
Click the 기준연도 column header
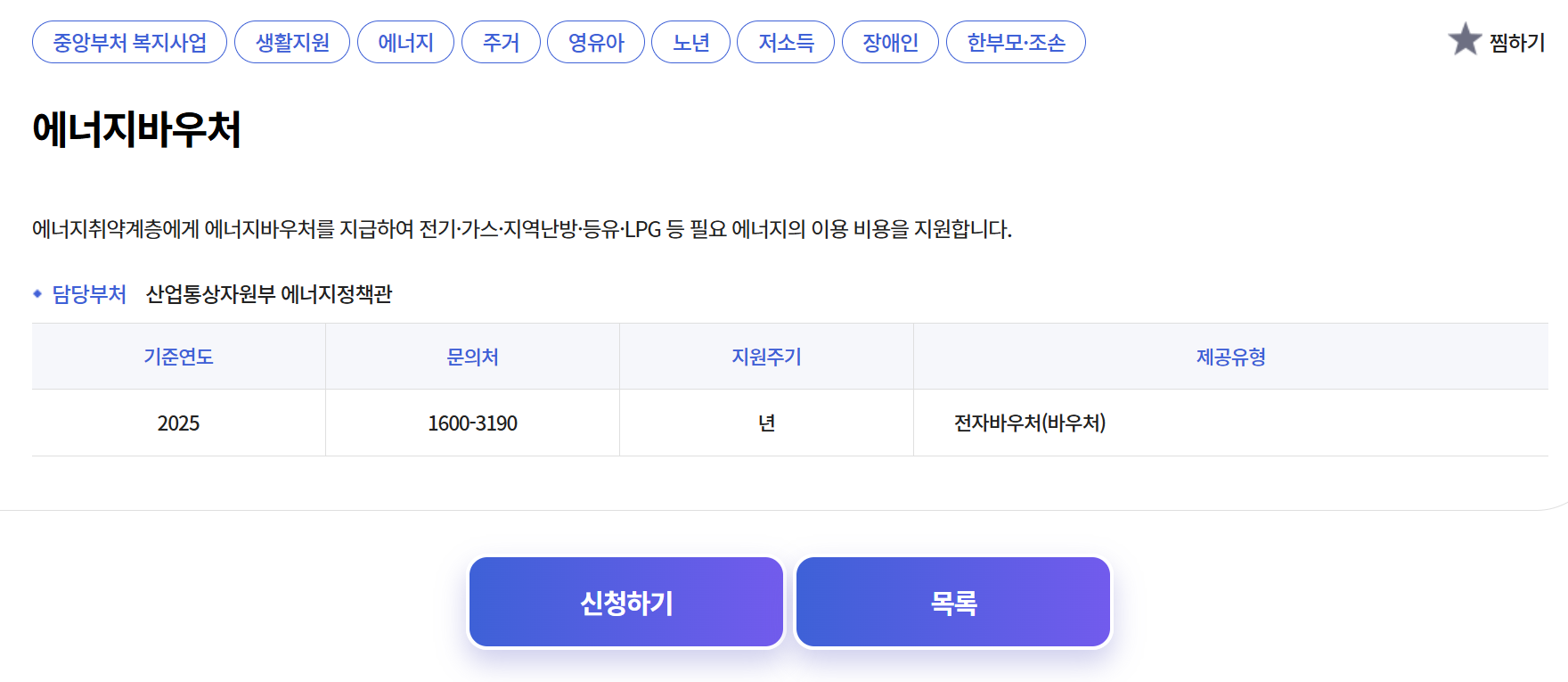178,357
